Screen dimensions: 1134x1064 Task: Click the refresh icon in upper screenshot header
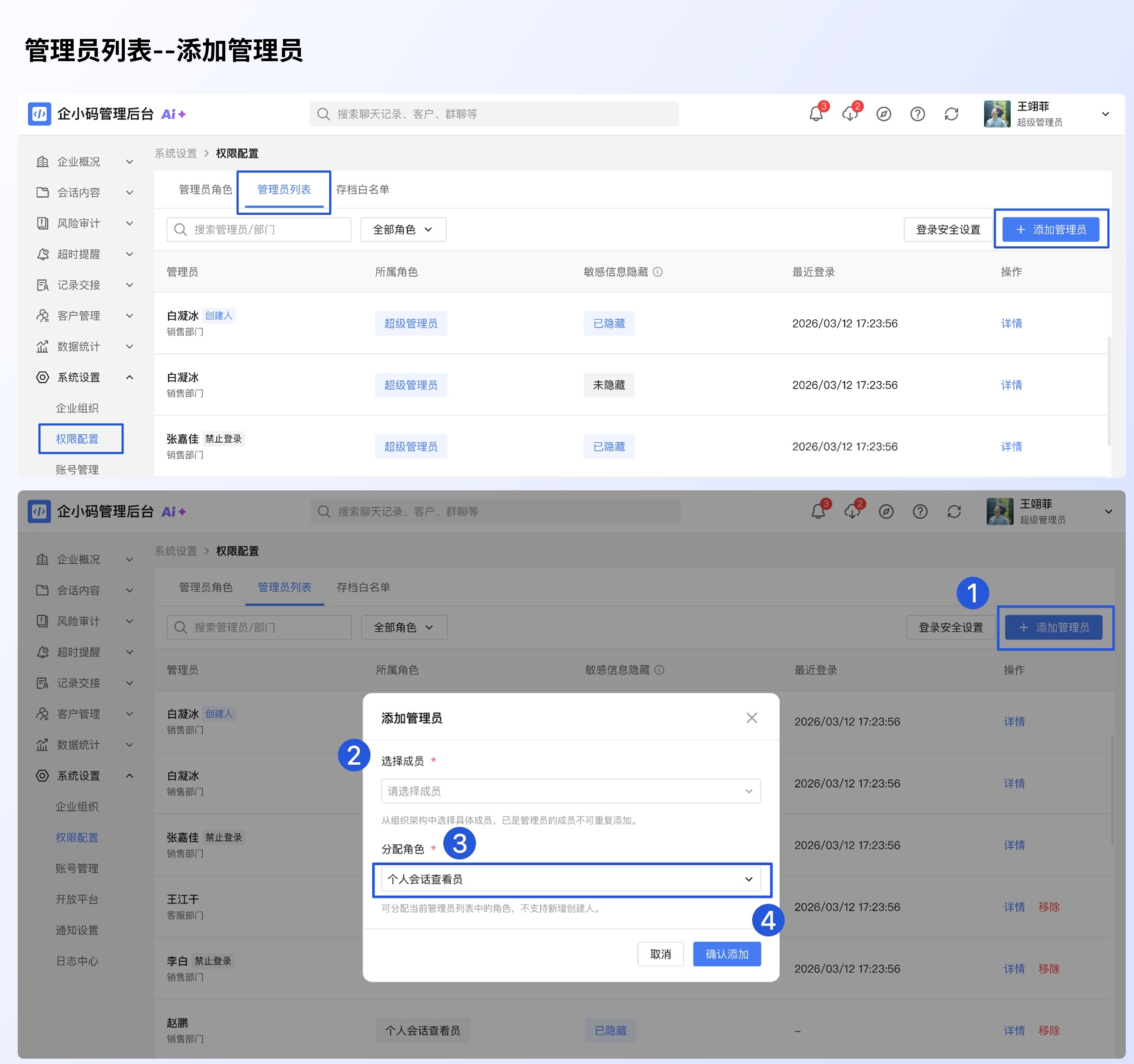click(x=951, y=114)
